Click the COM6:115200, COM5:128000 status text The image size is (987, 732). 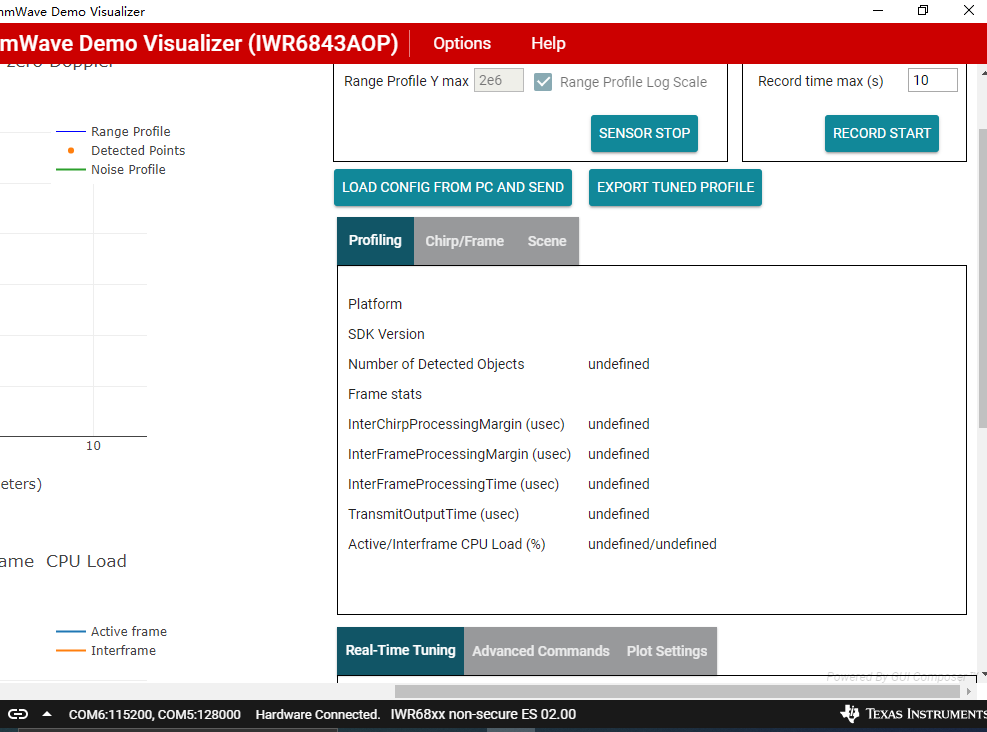click(155, 714)
